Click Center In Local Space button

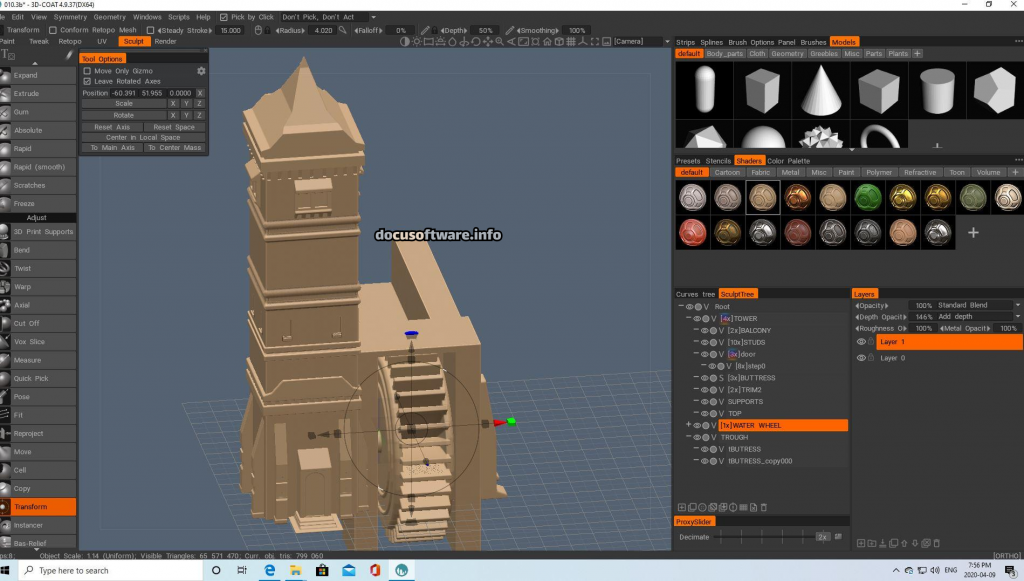[143, 138]
